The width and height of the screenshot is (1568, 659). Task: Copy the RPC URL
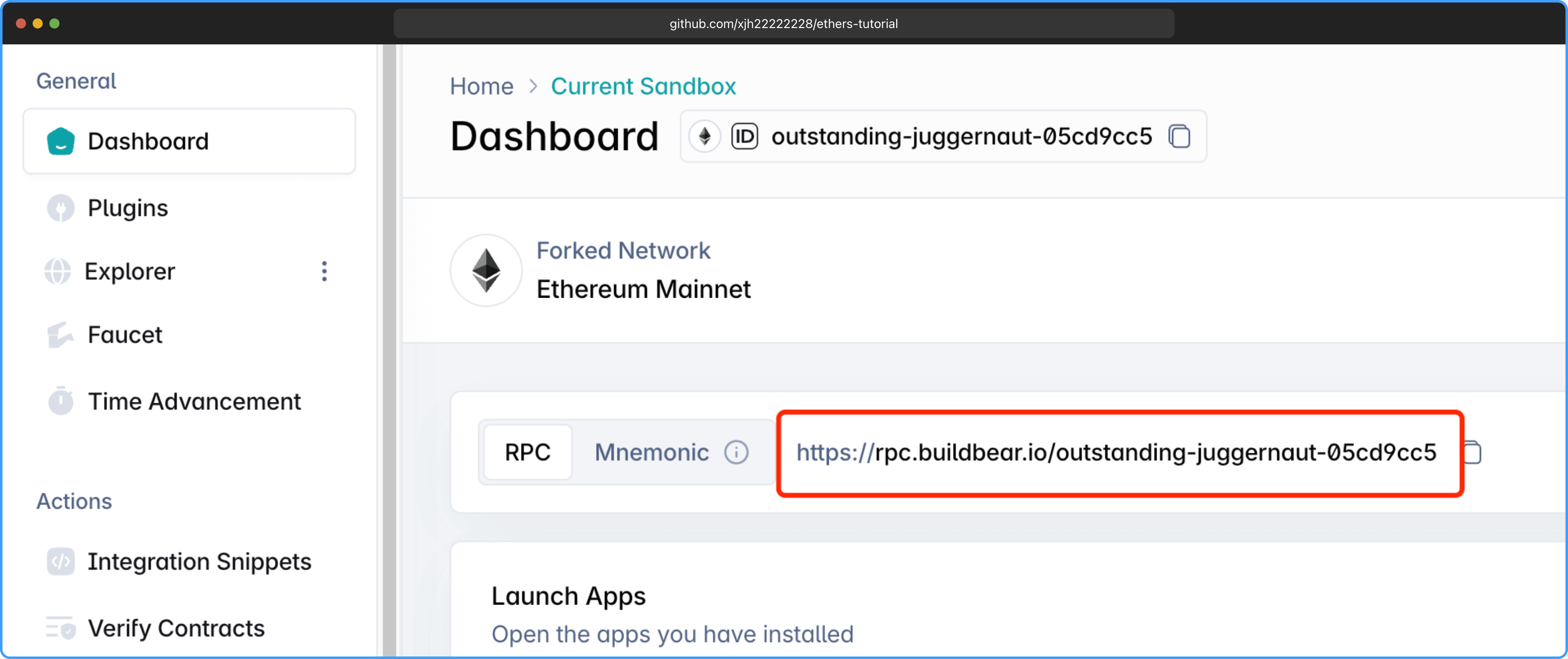[1473, 453]
